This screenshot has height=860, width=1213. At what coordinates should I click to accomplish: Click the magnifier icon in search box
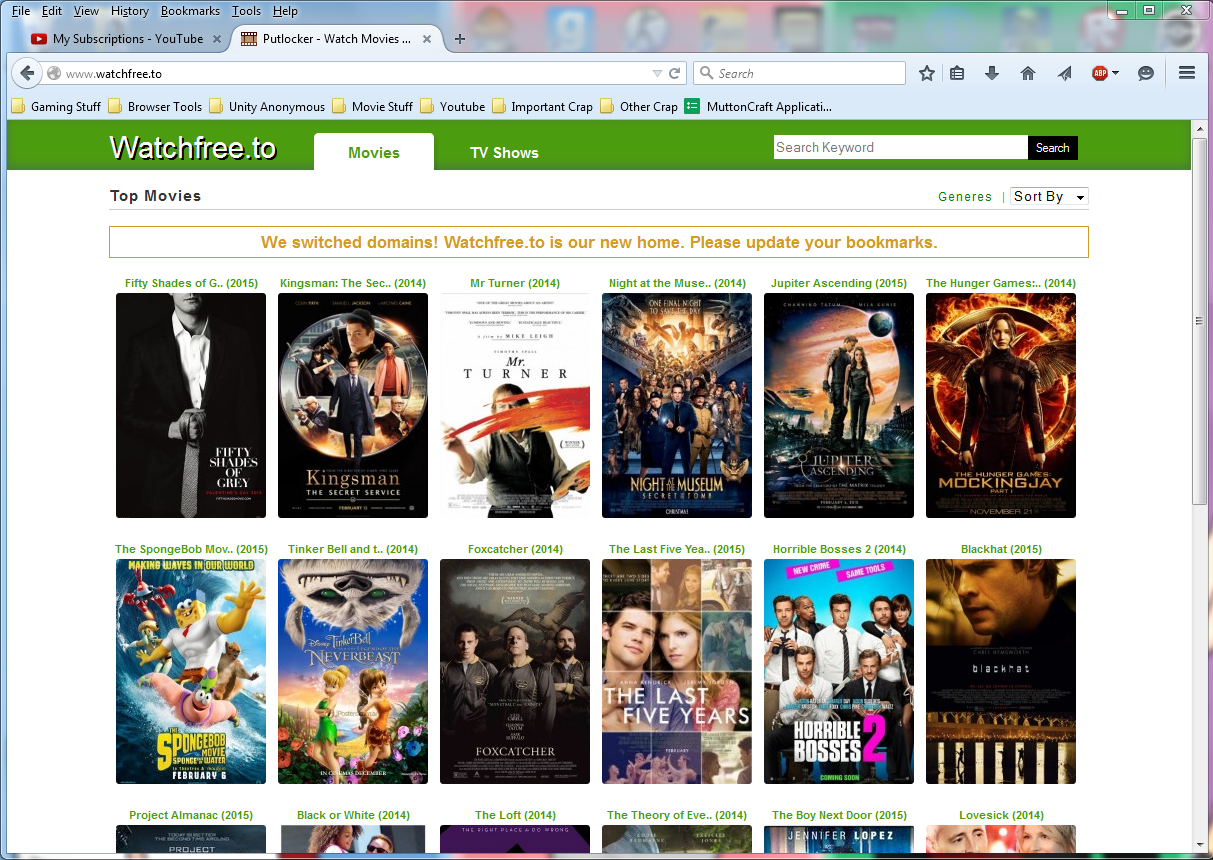[x=707, y=73]
